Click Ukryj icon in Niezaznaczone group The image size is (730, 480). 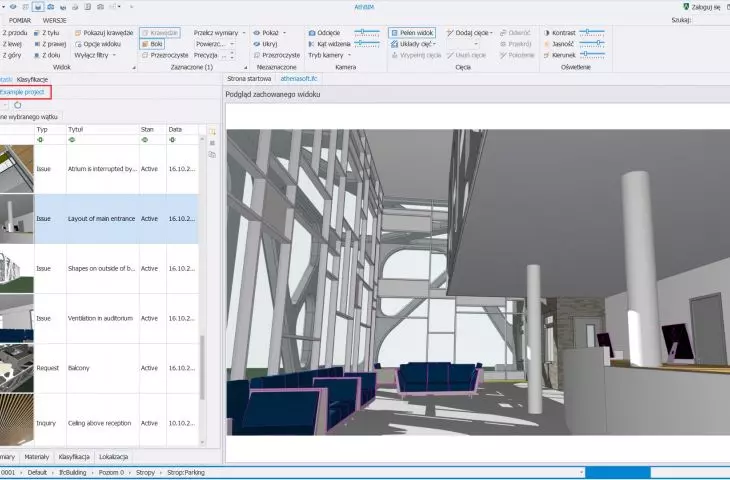257,44
